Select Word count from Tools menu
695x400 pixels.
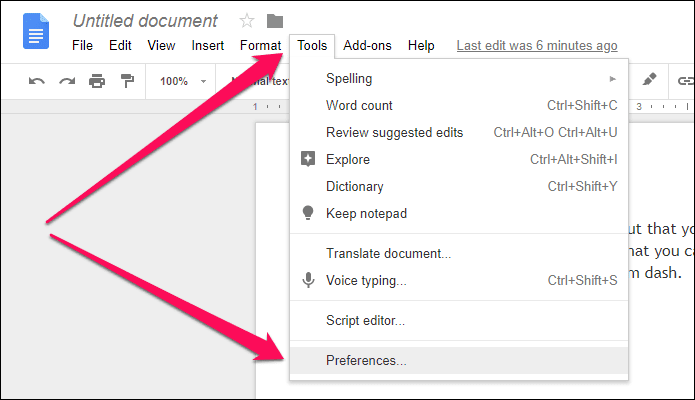point(459,106)
